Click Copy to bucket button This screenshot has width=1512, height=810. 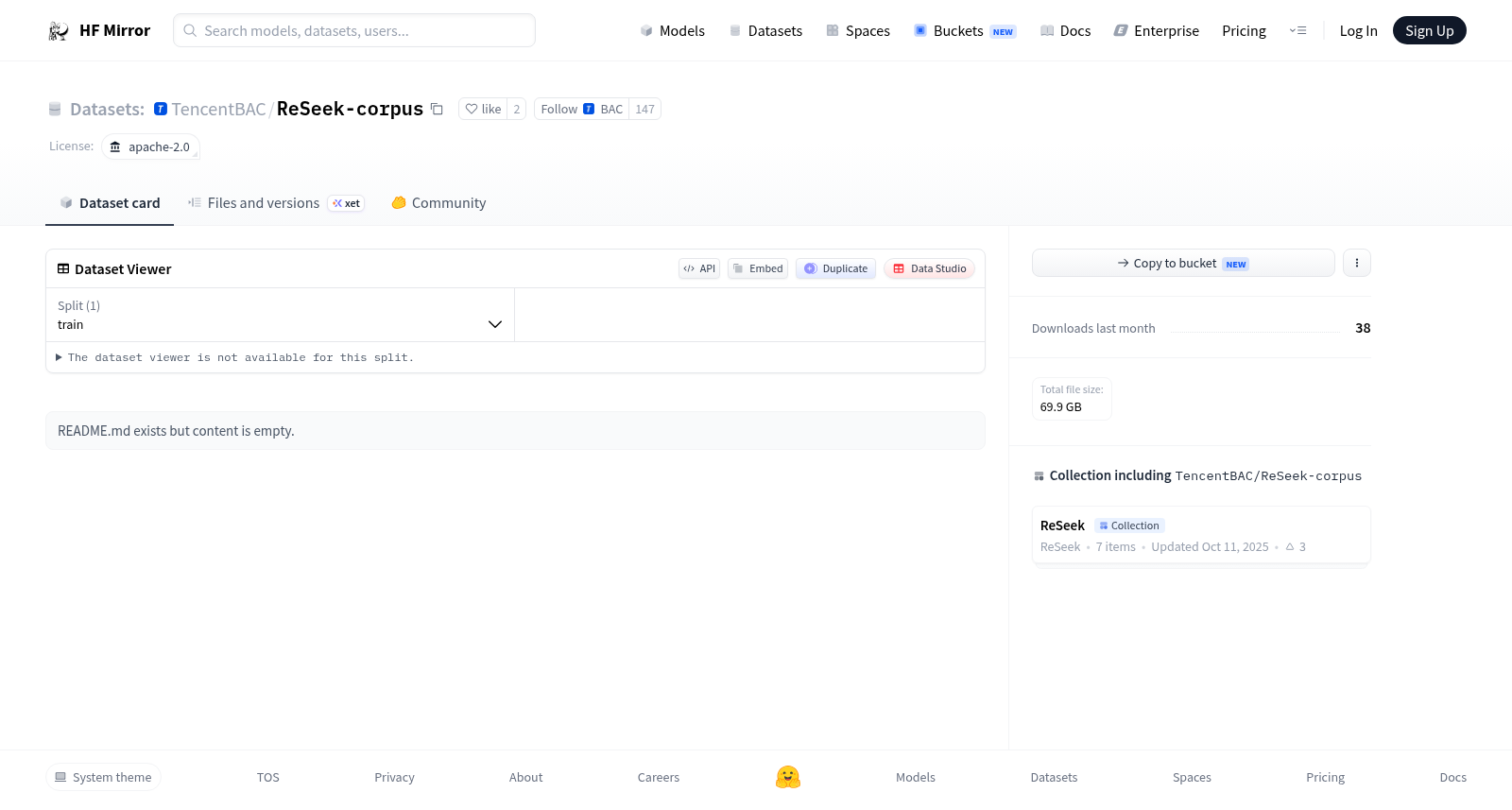[1183, 263]
